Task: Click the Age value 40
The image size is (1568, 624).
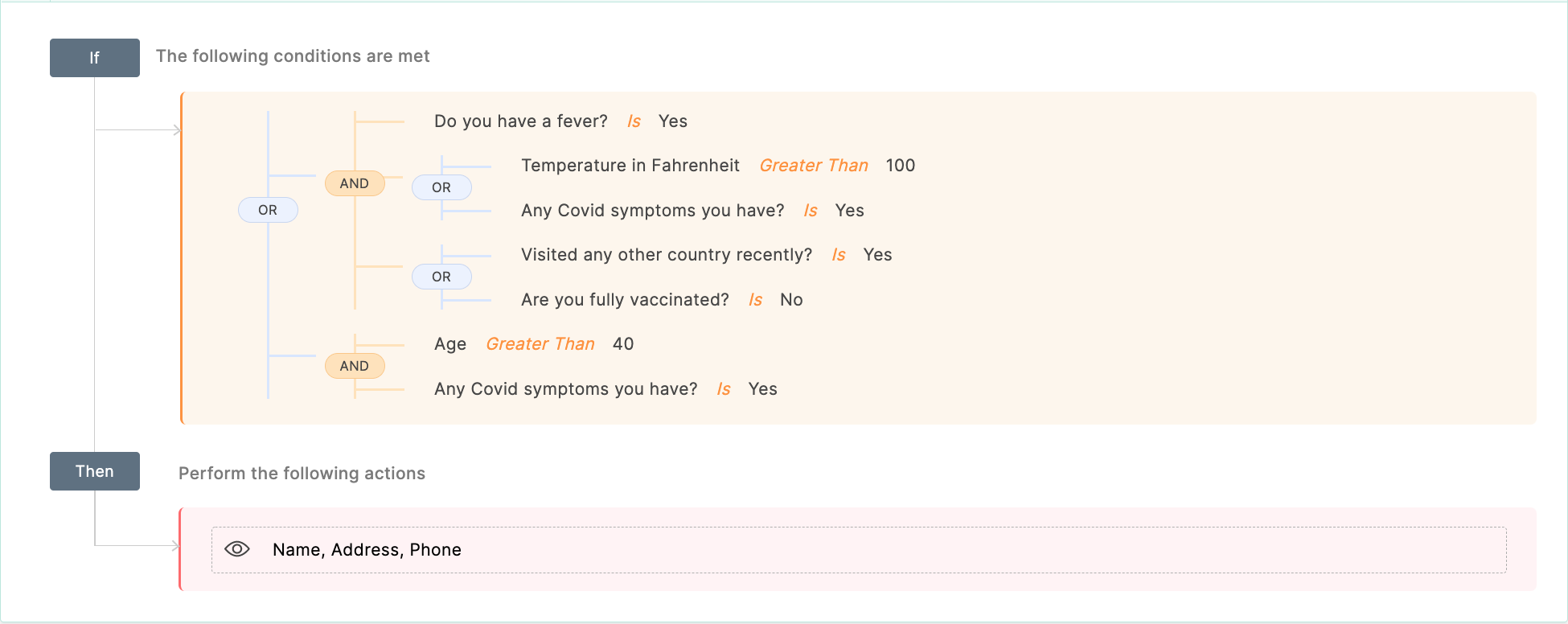Action: coord(623,344)
